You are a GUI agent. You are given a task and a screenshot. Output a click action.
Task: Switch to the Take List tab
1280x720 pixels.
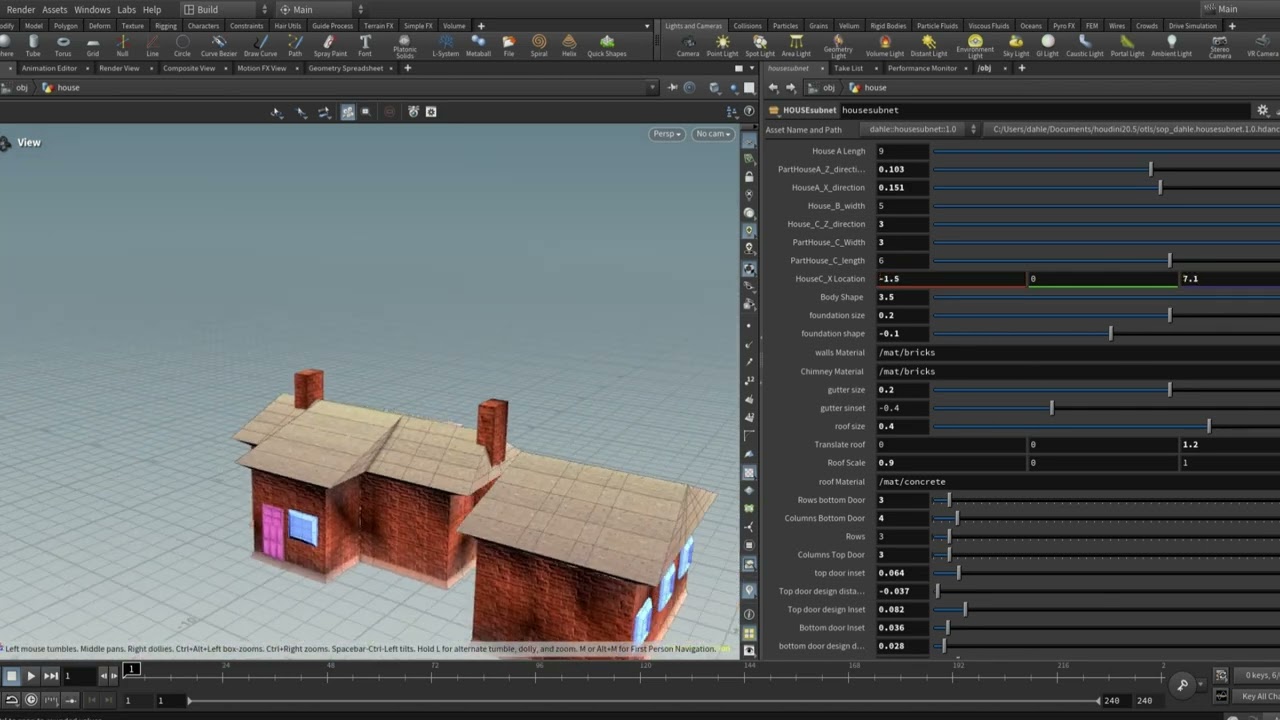tap(848, 68)
